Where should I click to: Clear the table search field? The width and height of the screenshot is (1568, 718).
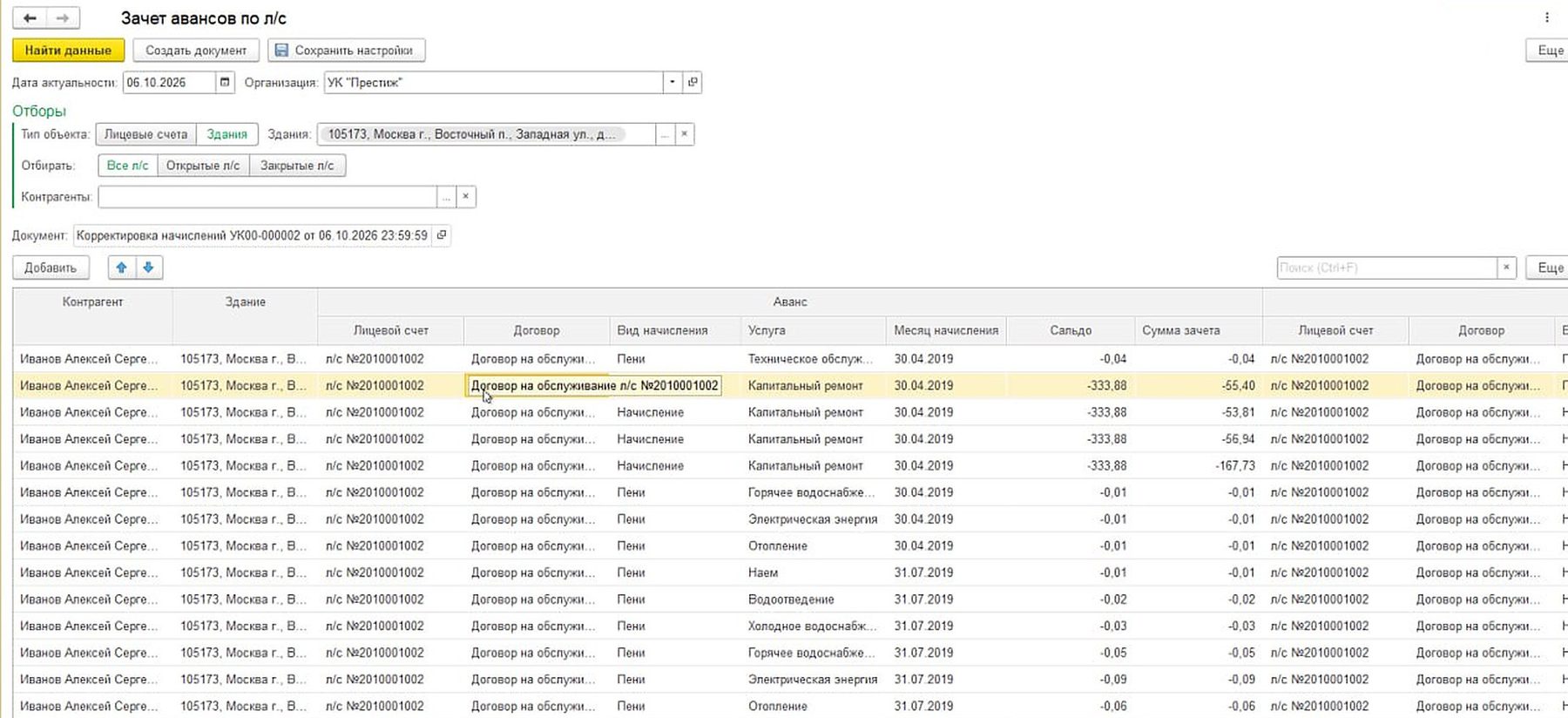pos(1506,268)
